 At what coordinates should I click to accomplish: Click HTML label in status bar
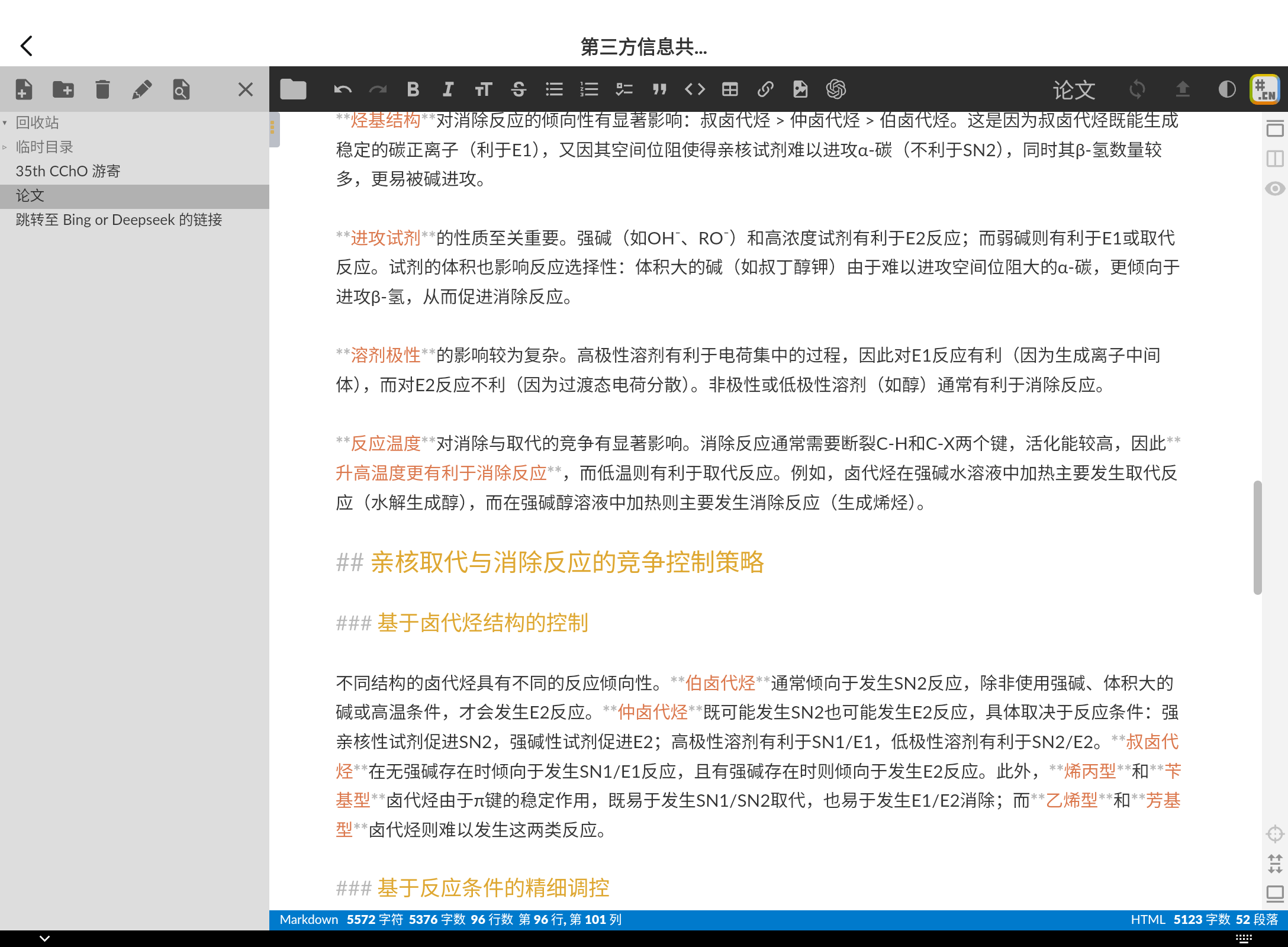click(x=1148, y=919)
